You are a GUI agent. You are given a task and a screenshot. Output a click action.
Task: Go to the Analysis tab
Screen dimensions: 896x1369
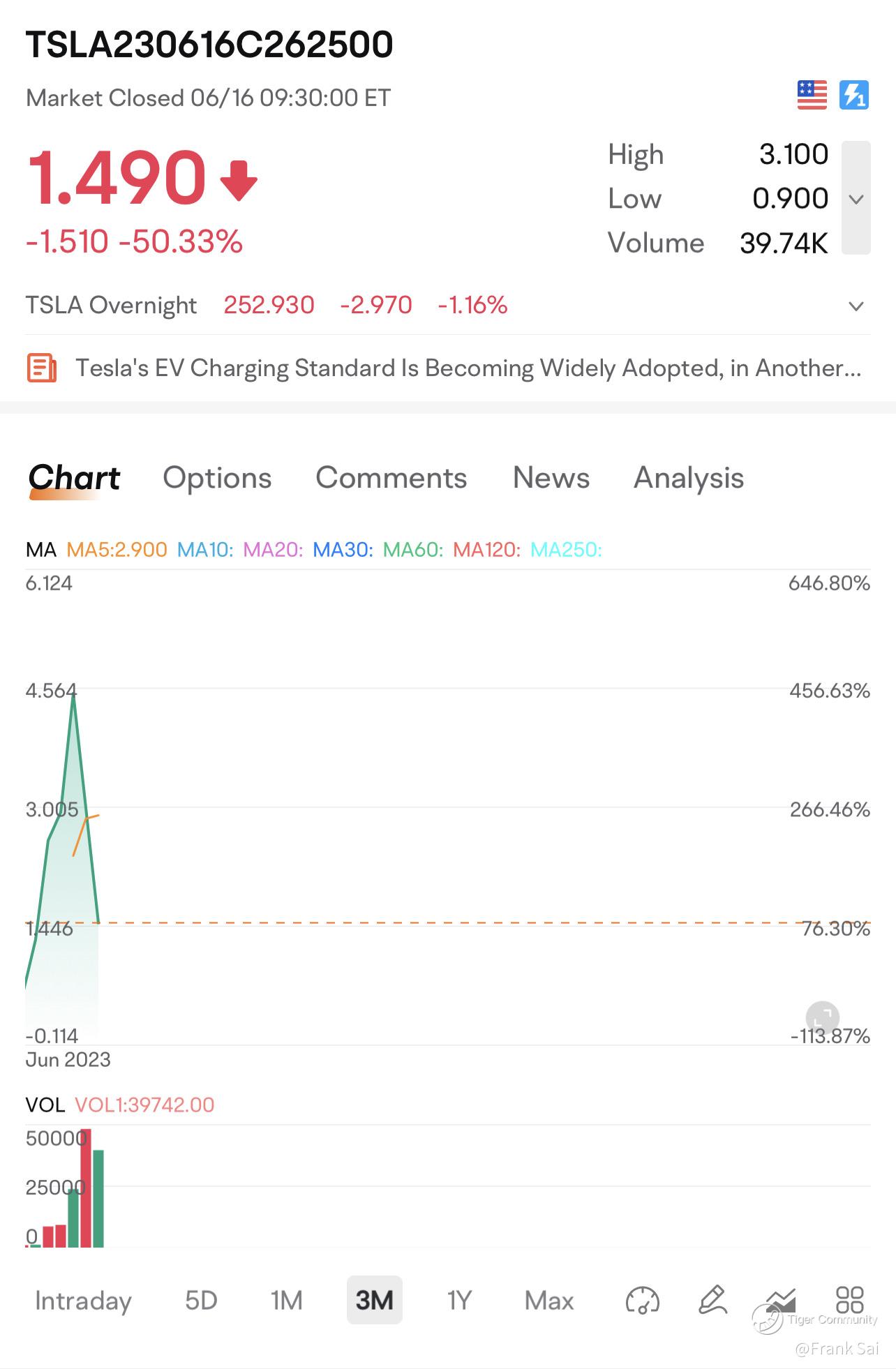click(688, 478)
